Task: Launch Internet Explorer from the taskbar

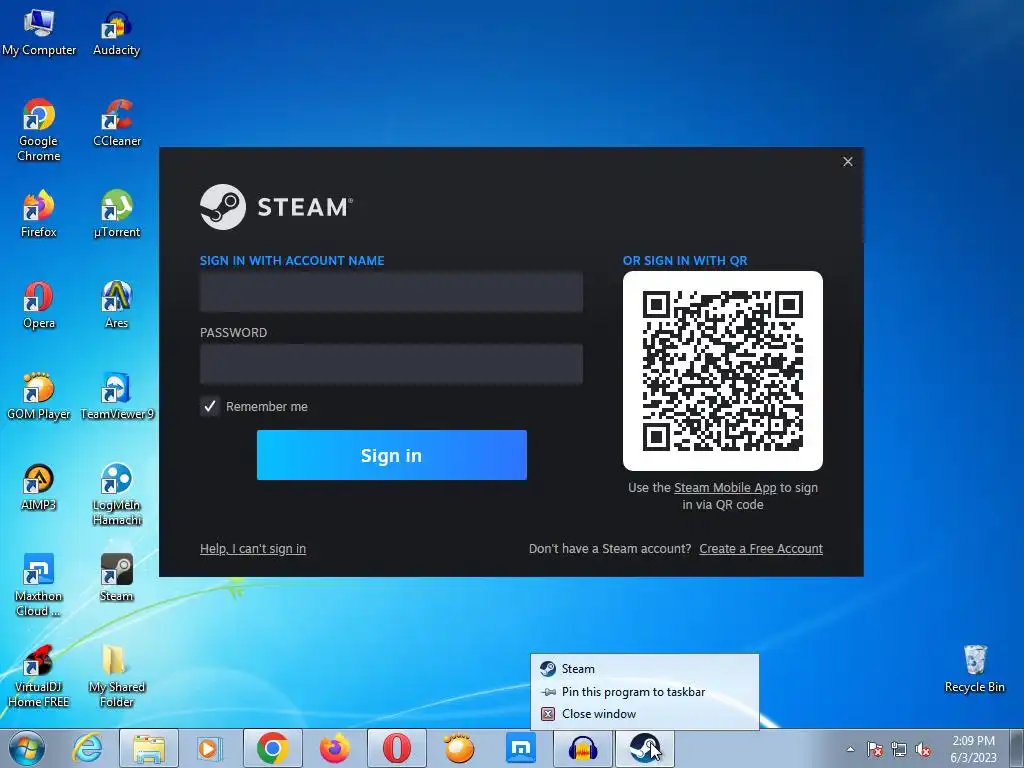Action: coord(88,748)
